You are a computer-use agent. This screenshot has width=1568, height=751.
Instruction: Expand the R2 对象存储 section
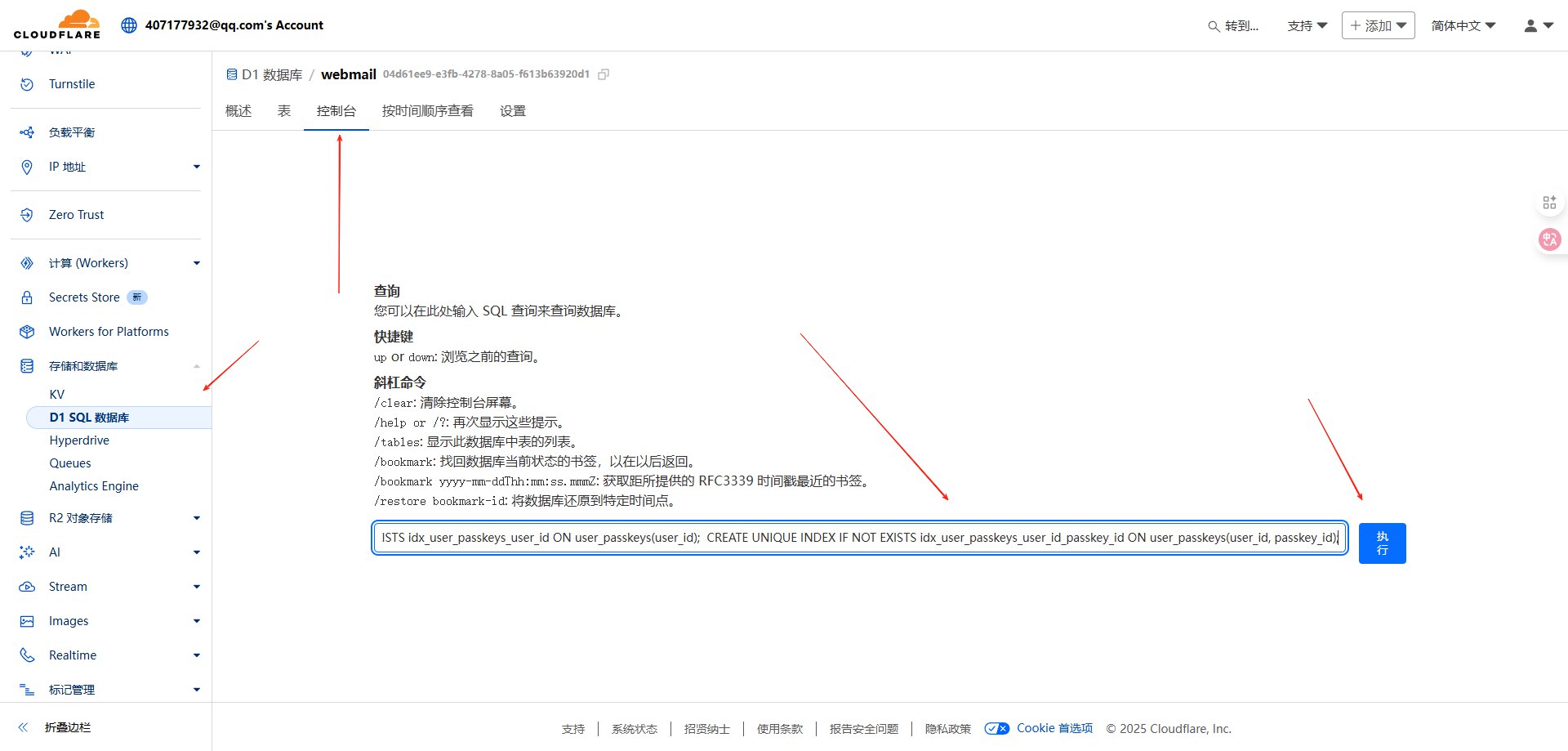click(196, 518)
